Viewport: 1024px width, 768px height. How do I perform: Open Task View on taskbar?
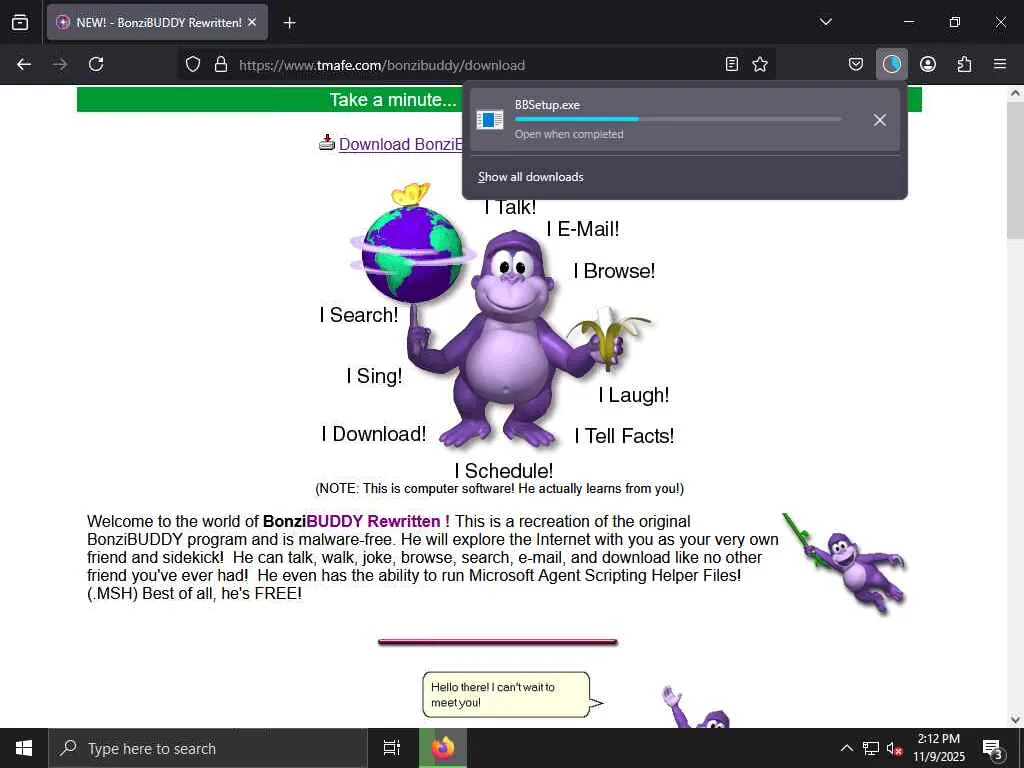click(x=392, y=748)
